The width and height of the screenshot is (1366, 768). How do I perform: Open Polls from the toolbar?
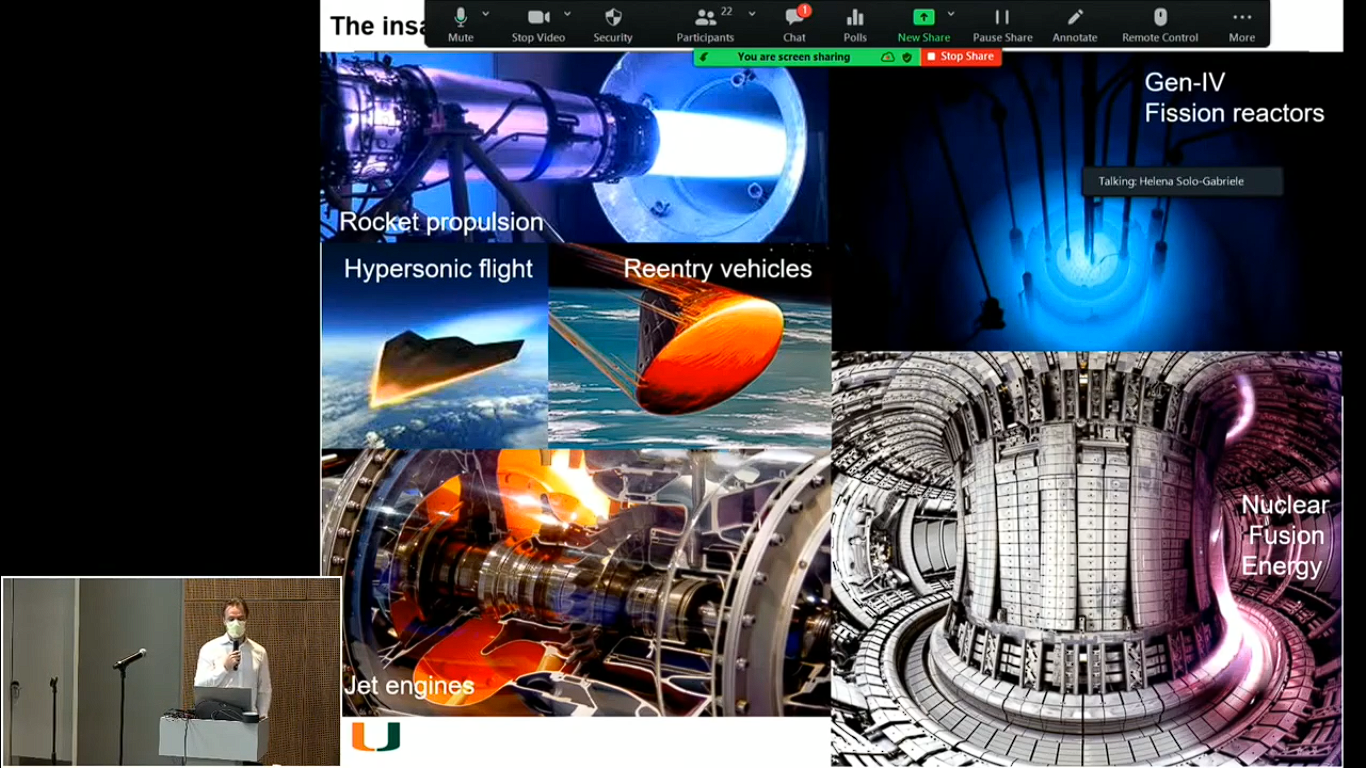pos(855,24)
